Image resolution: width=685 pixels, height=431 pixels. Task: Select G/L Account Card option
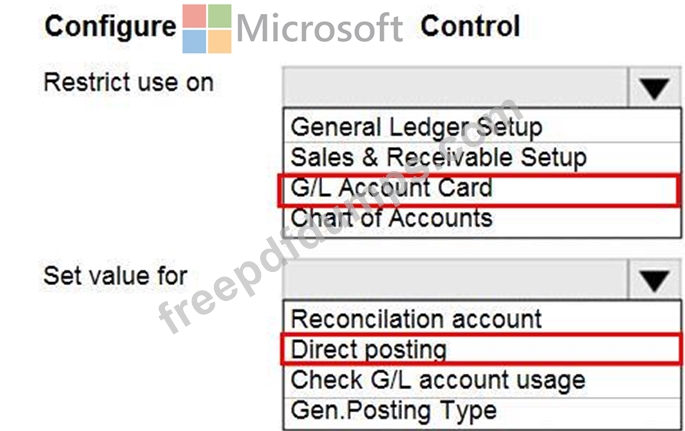391,188
